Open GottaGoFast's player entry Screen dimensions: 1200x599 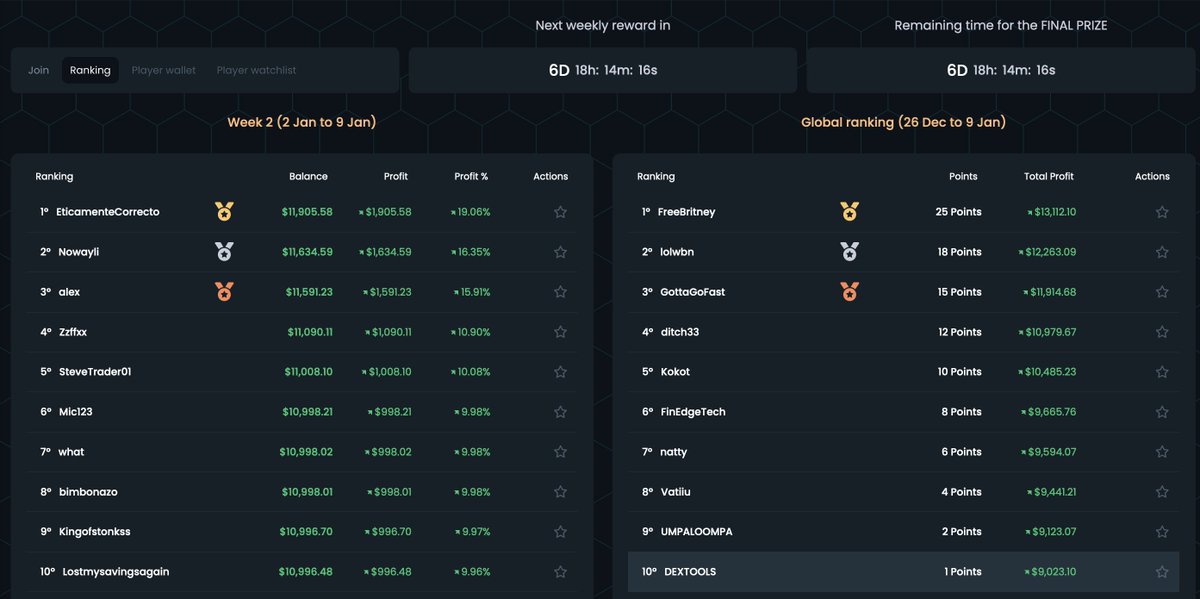tap(692, 292)
